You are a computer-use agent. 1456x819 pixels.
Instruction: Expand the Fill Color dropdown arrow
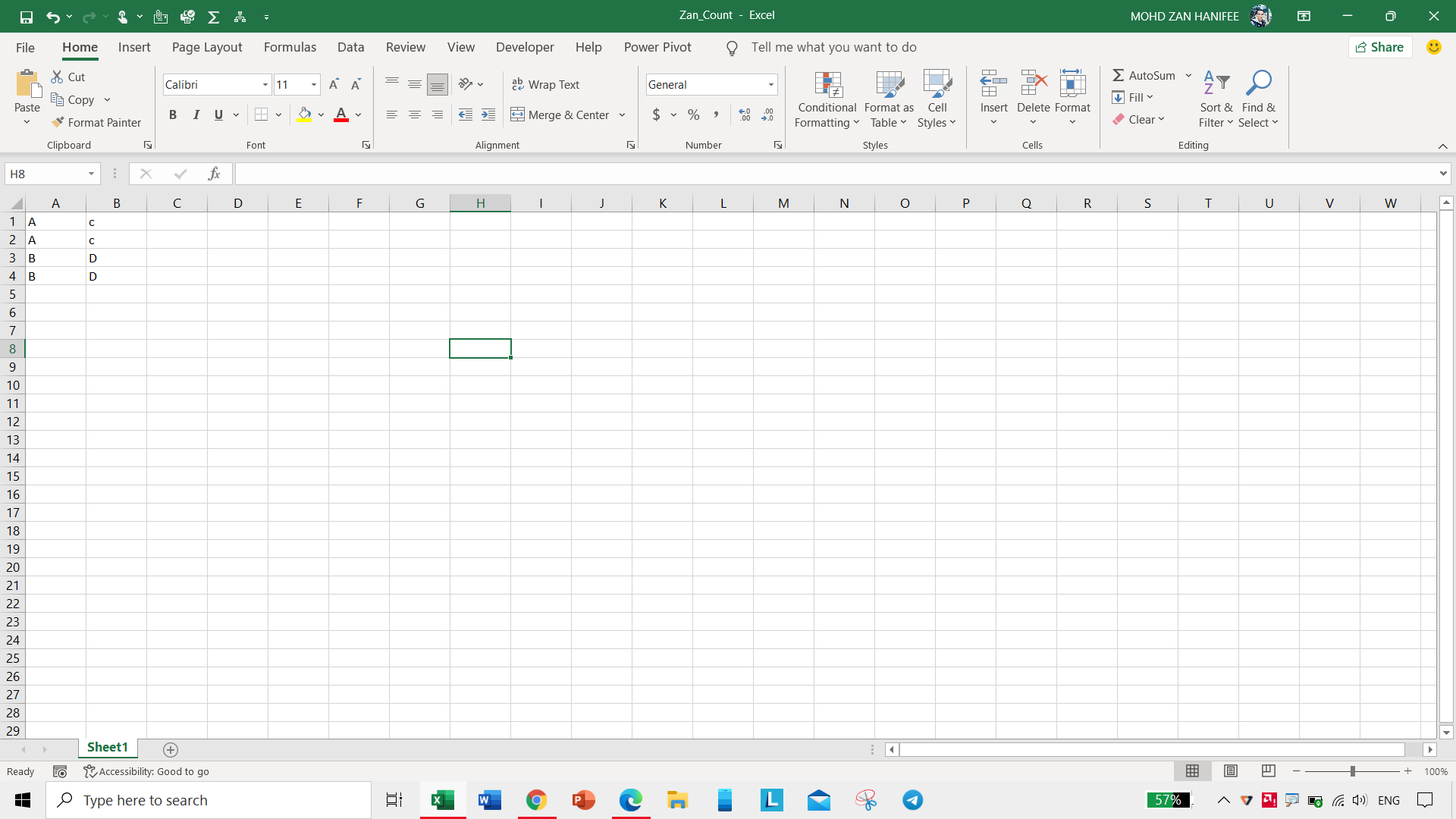(321, 115)
